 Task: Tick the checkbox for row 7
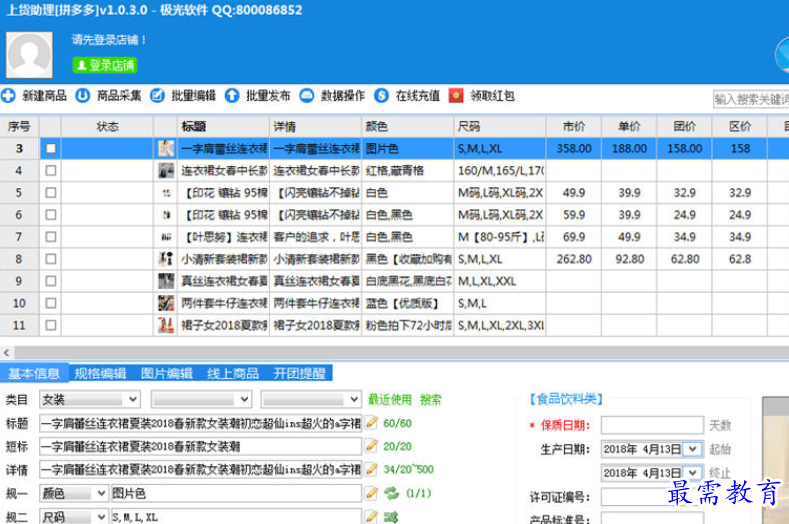[x=51, y=237]
